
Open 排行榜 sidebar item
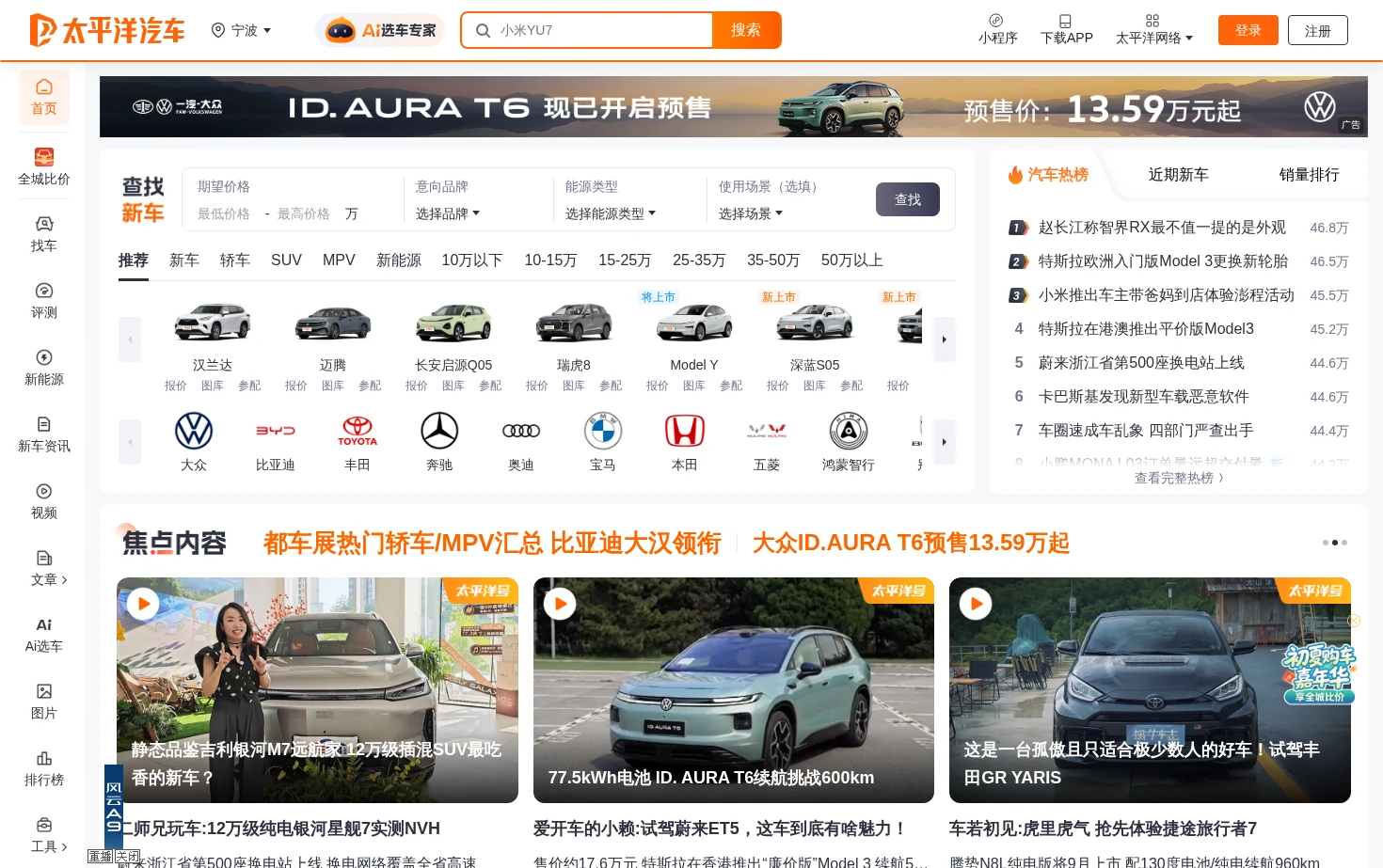(44, 767)
